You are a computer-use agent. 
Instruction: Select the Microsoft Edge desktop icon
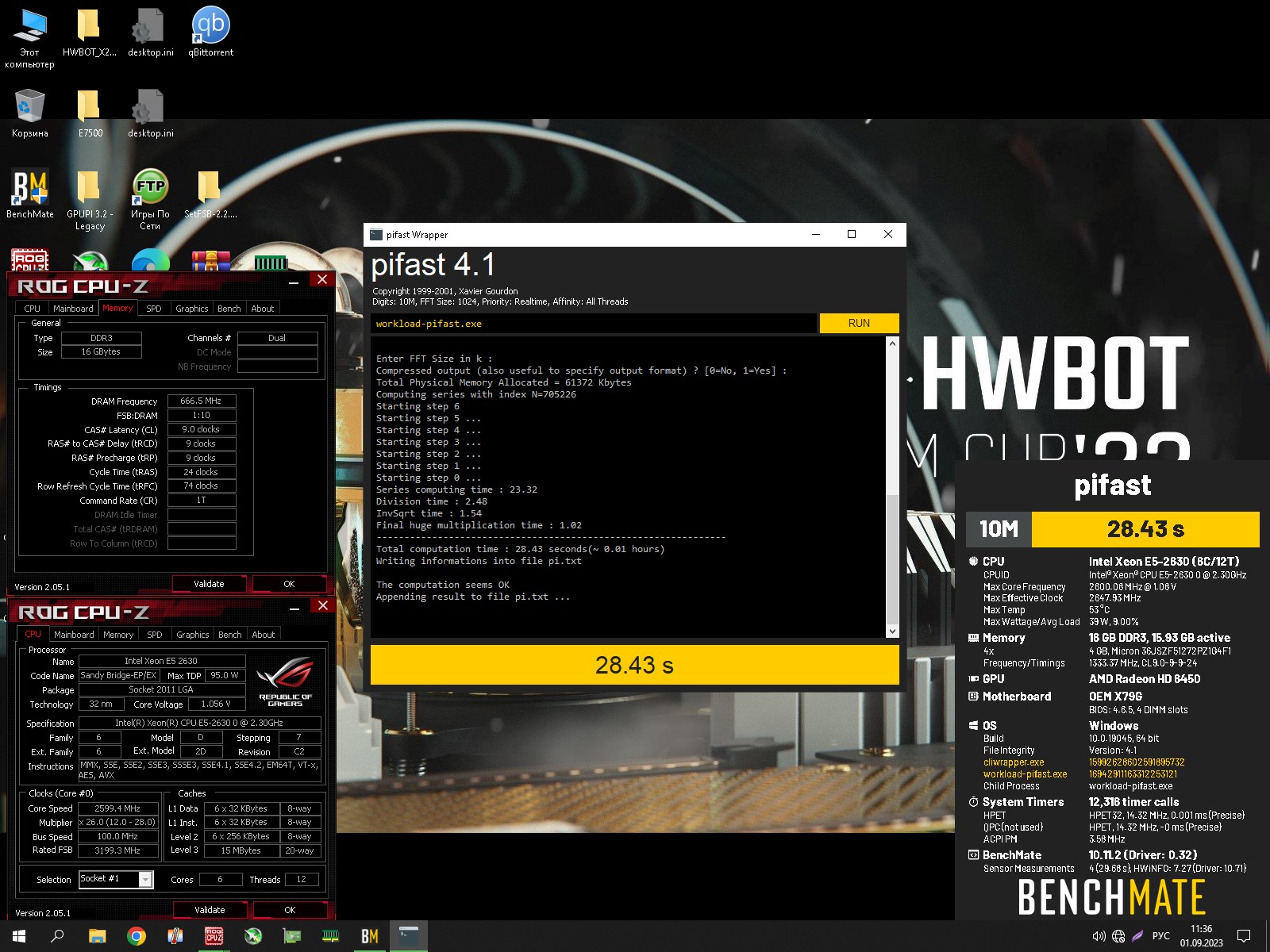pyautogui.click(x=150, y=262)
